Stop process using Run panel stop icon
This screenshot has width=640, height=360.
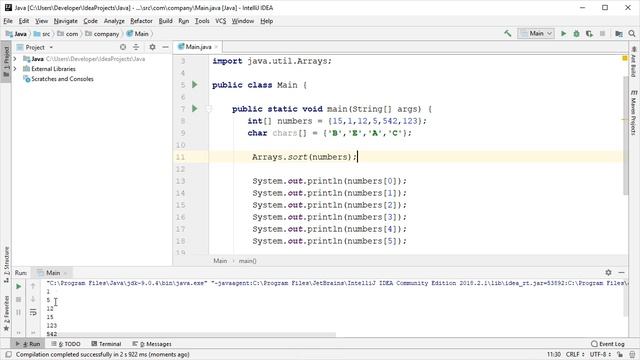coord(18,300)
